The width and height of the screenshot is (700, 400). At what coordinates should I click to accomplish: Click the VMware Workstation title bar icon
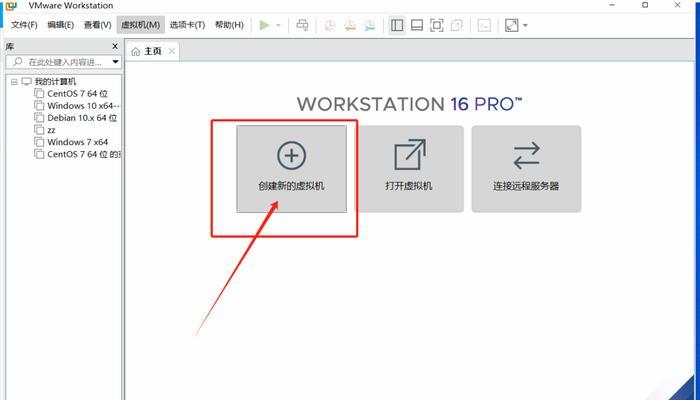click(11, 5)
